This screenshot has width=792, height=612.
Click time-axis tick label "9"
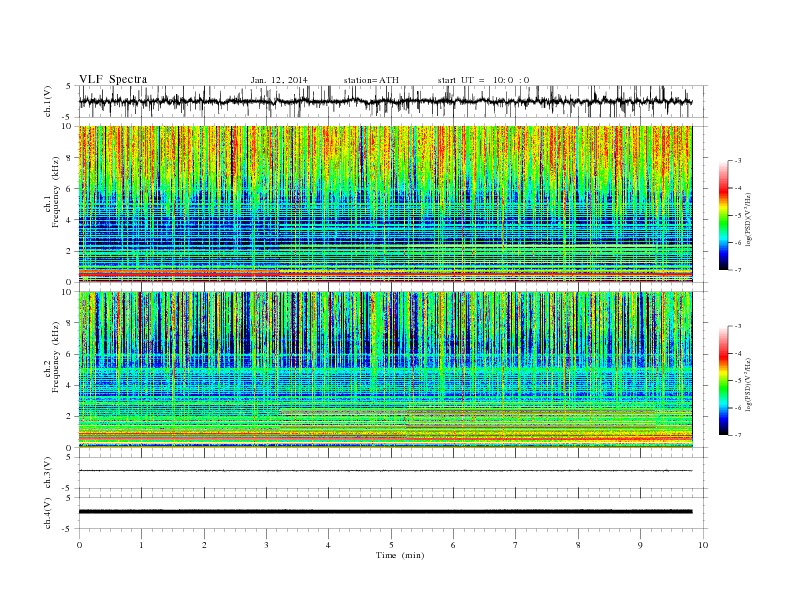click(x=640, y=545)
